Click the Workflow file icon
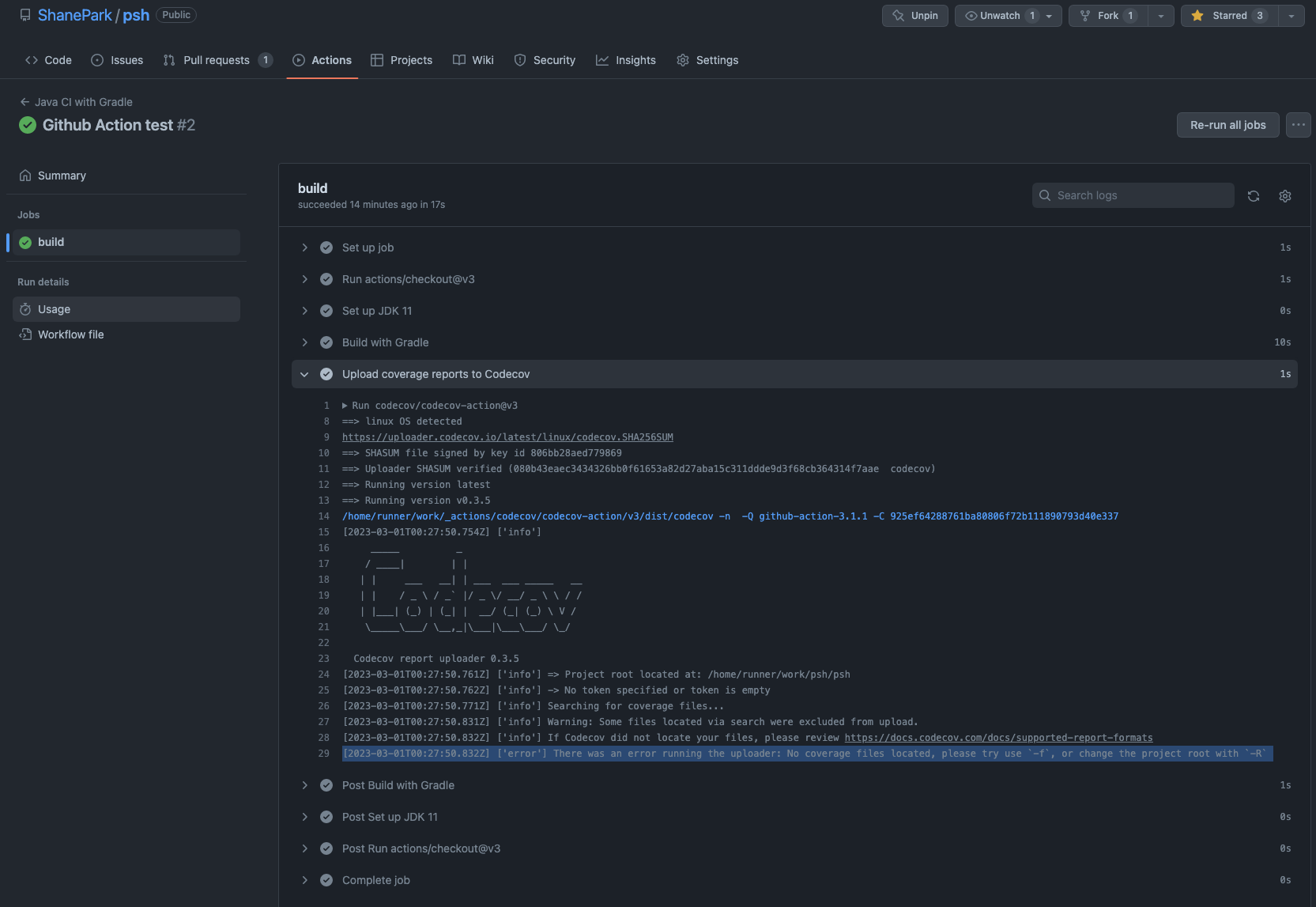The height and width of the screenshot is (907, 1316). tap(25, 334)
